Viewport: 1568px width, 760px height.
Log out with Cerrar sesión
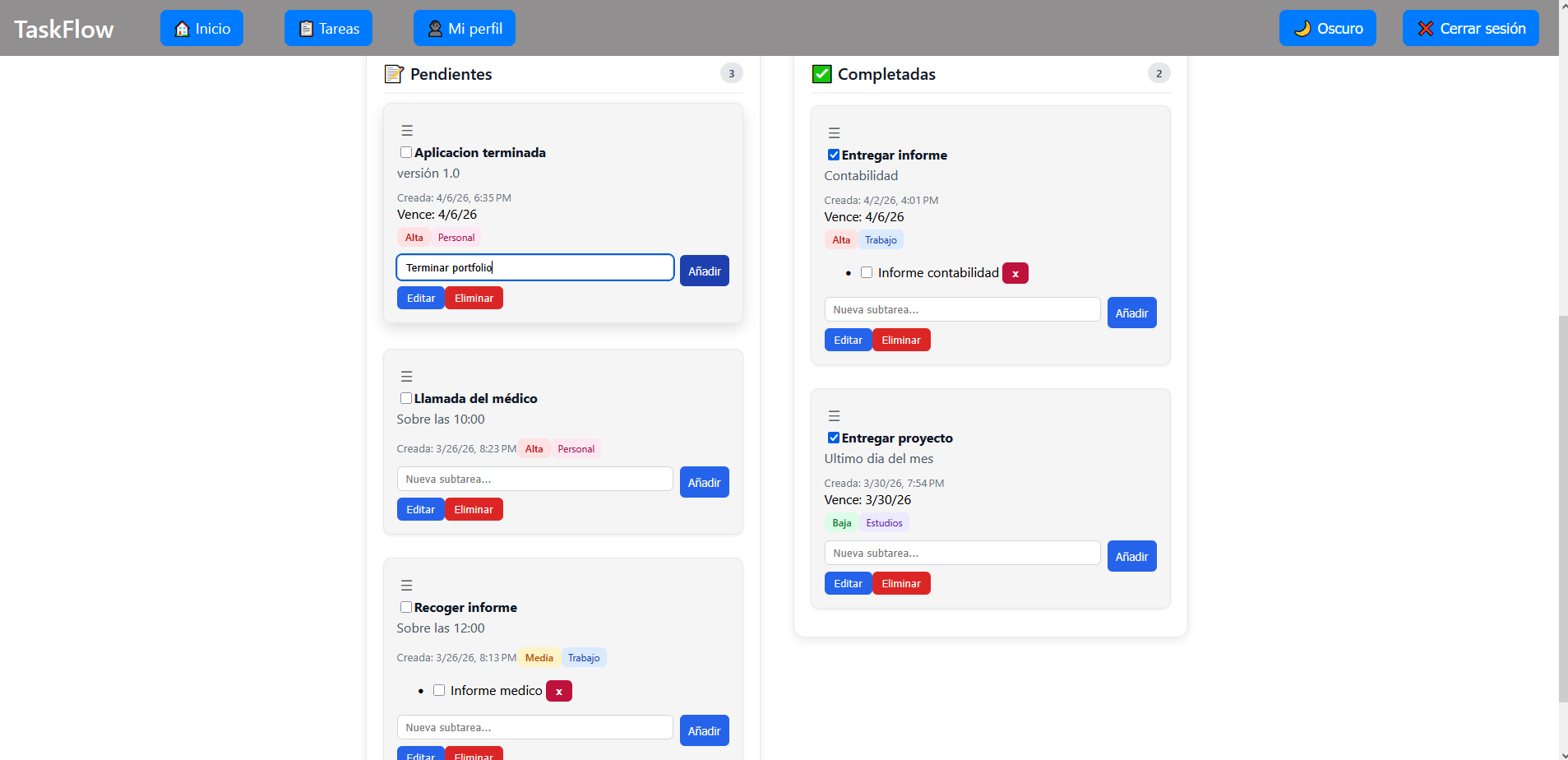pos(1470,29)
